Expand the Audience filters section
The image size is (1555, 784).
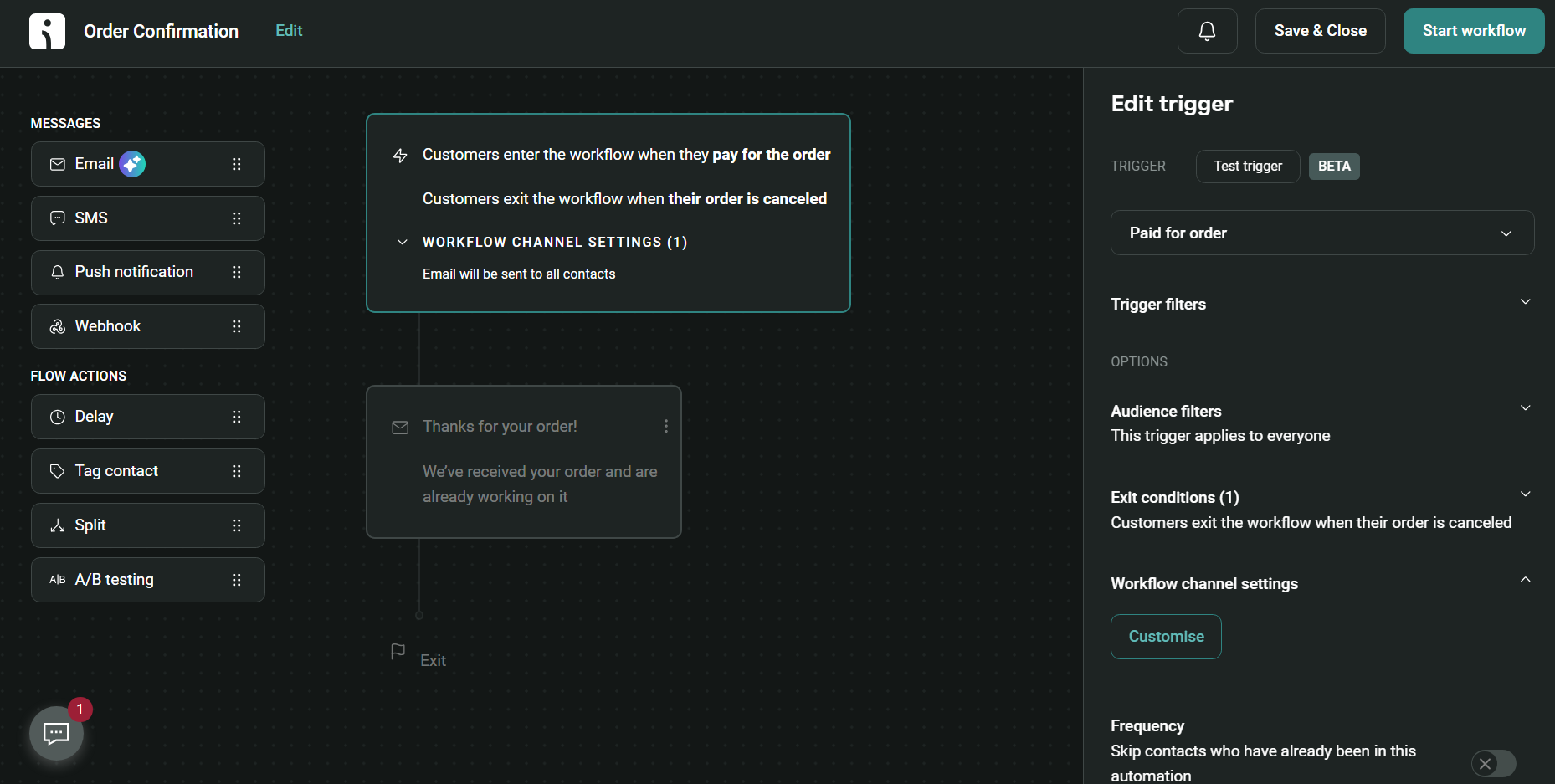pos(1525,408)
